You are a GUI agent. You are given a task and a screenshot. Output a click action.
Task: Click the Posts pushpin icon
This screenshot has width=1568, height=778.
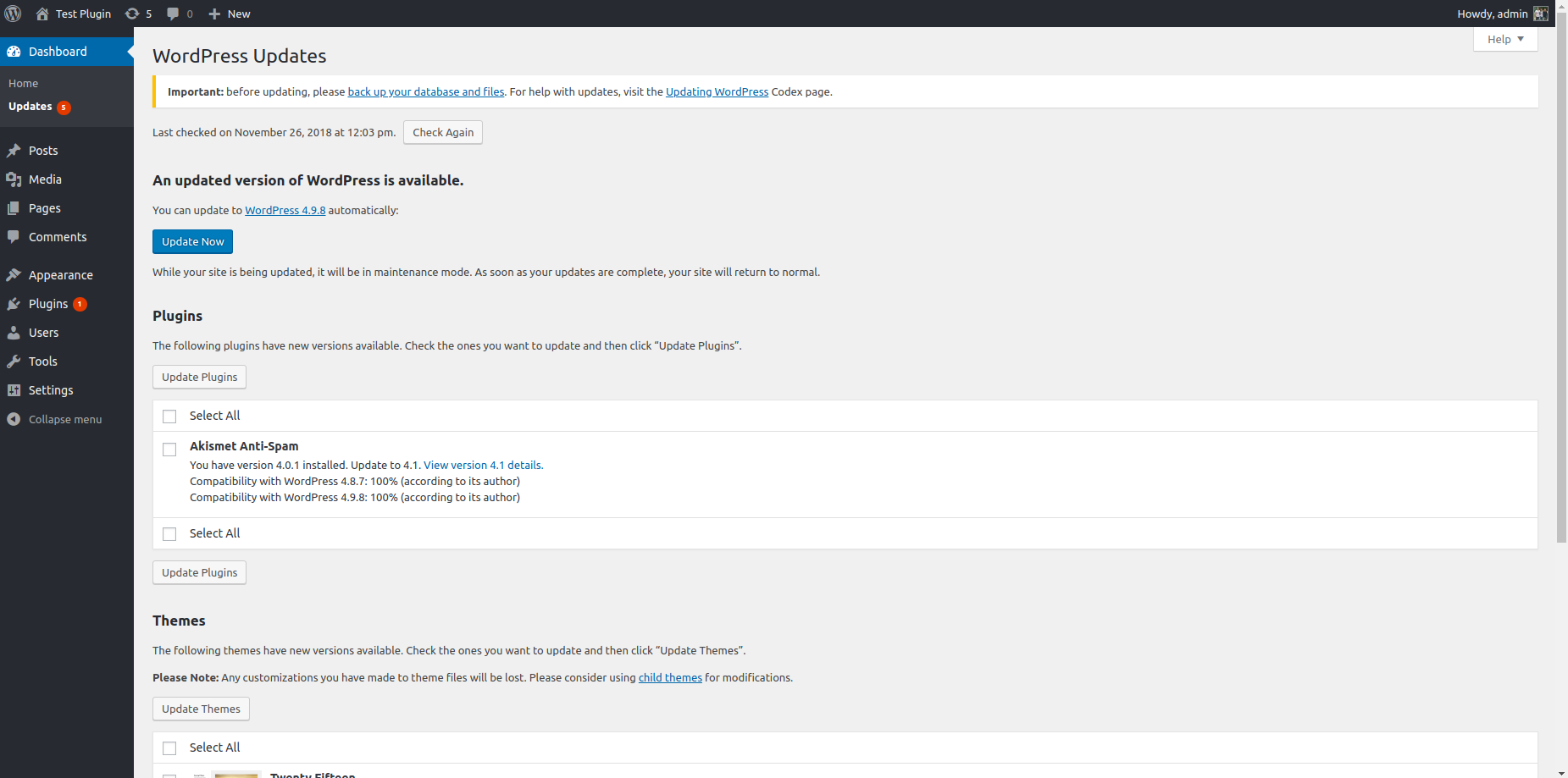14,151
